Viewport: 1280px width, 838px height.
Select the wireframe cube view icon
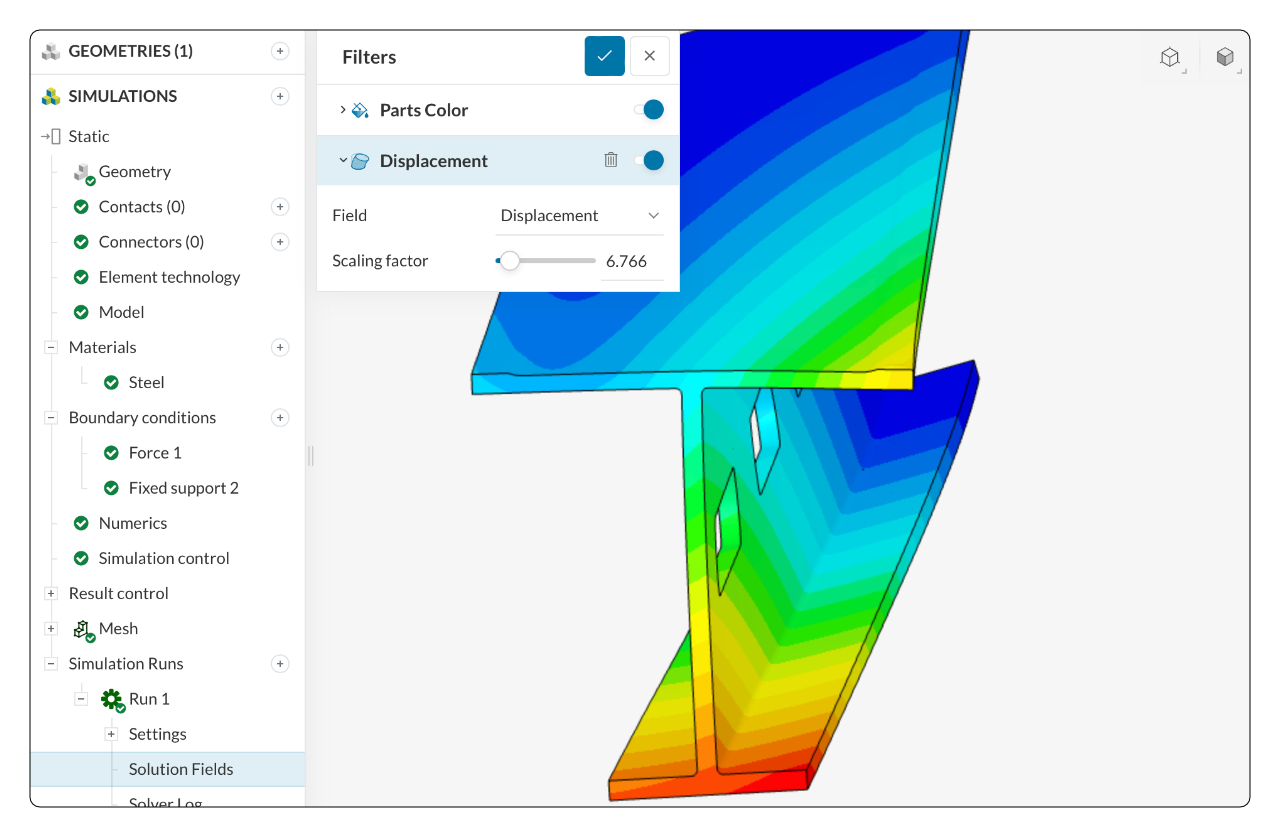[1170, 57]
